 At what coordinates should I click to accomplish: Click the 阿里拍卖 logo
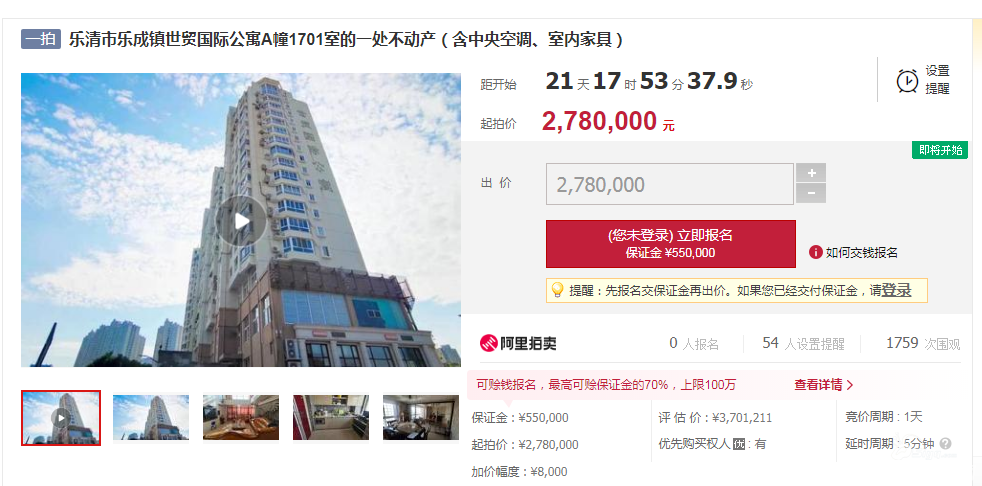518,343
